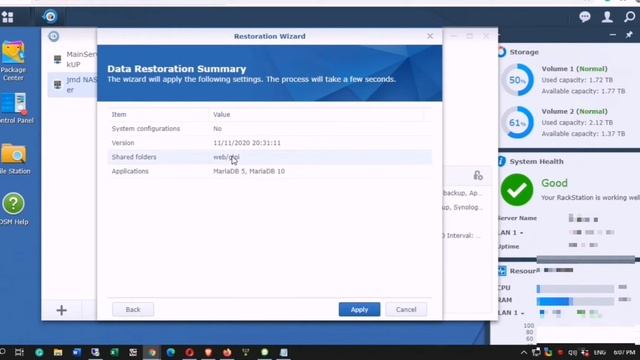
Task: Open Control Panel desktop shortcut
Action: [16, 108]
